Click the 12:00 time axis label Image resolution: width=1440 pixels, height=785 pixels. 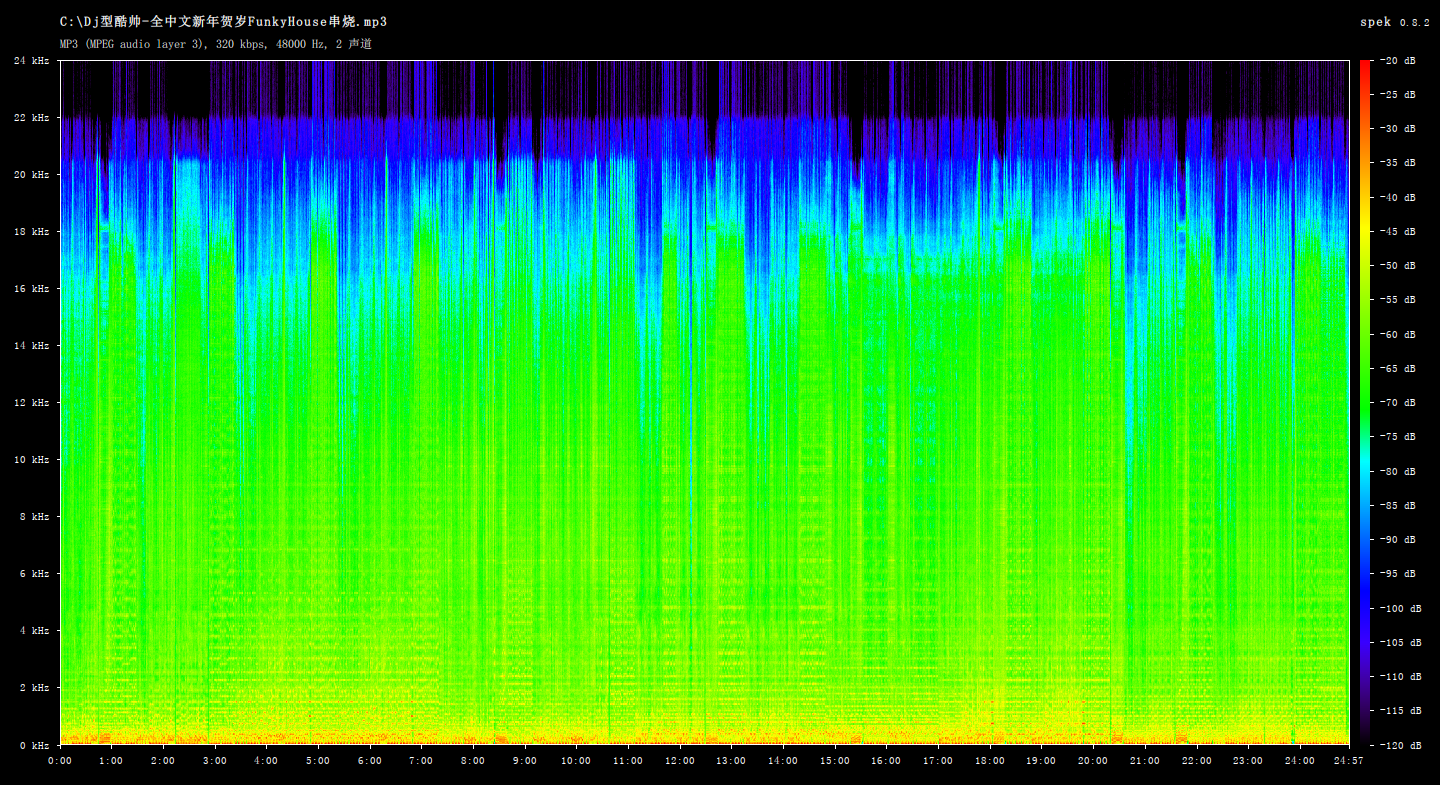tap(680, 761)
